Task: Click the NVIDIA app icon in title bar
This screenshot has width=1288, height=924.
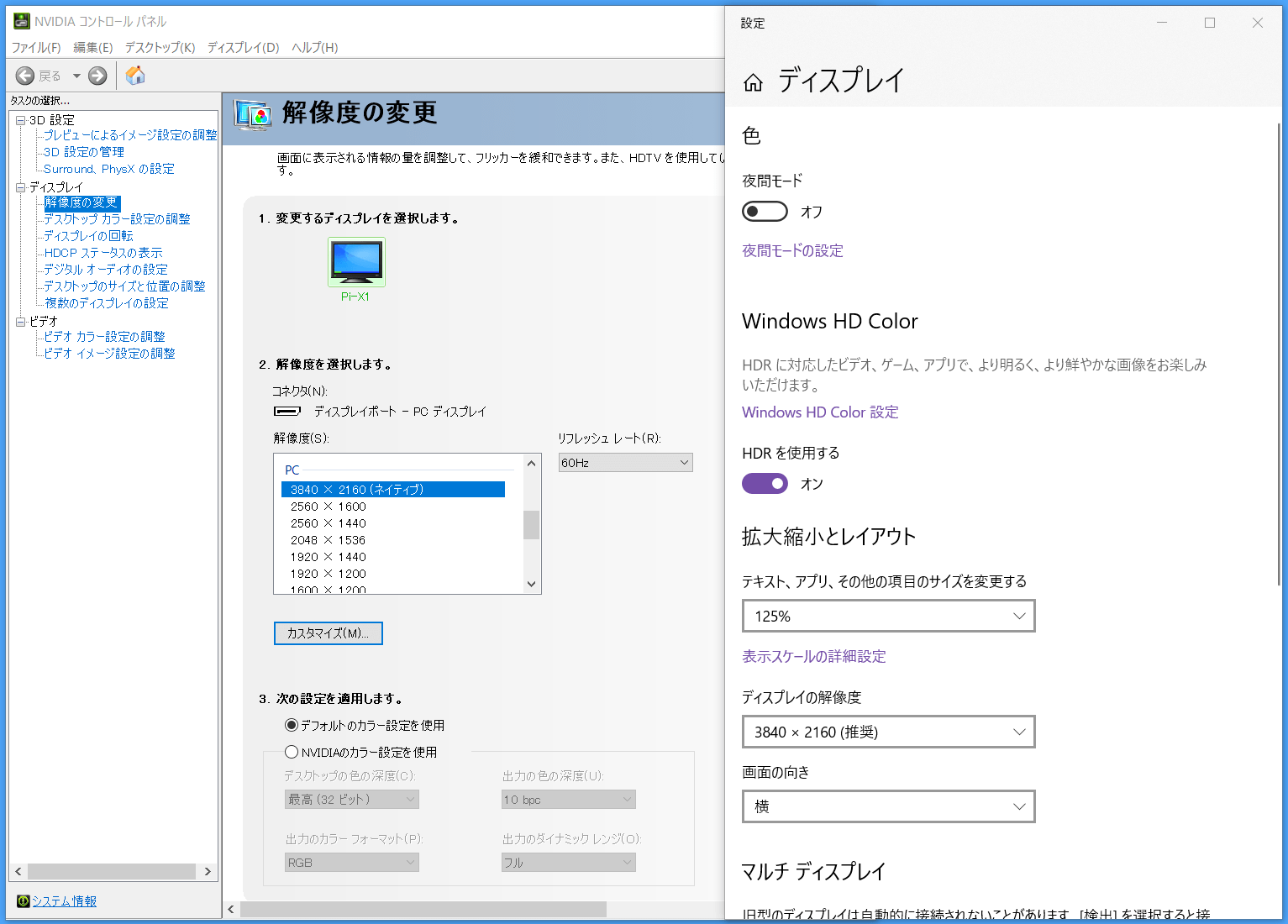Action: click(21, 21)
